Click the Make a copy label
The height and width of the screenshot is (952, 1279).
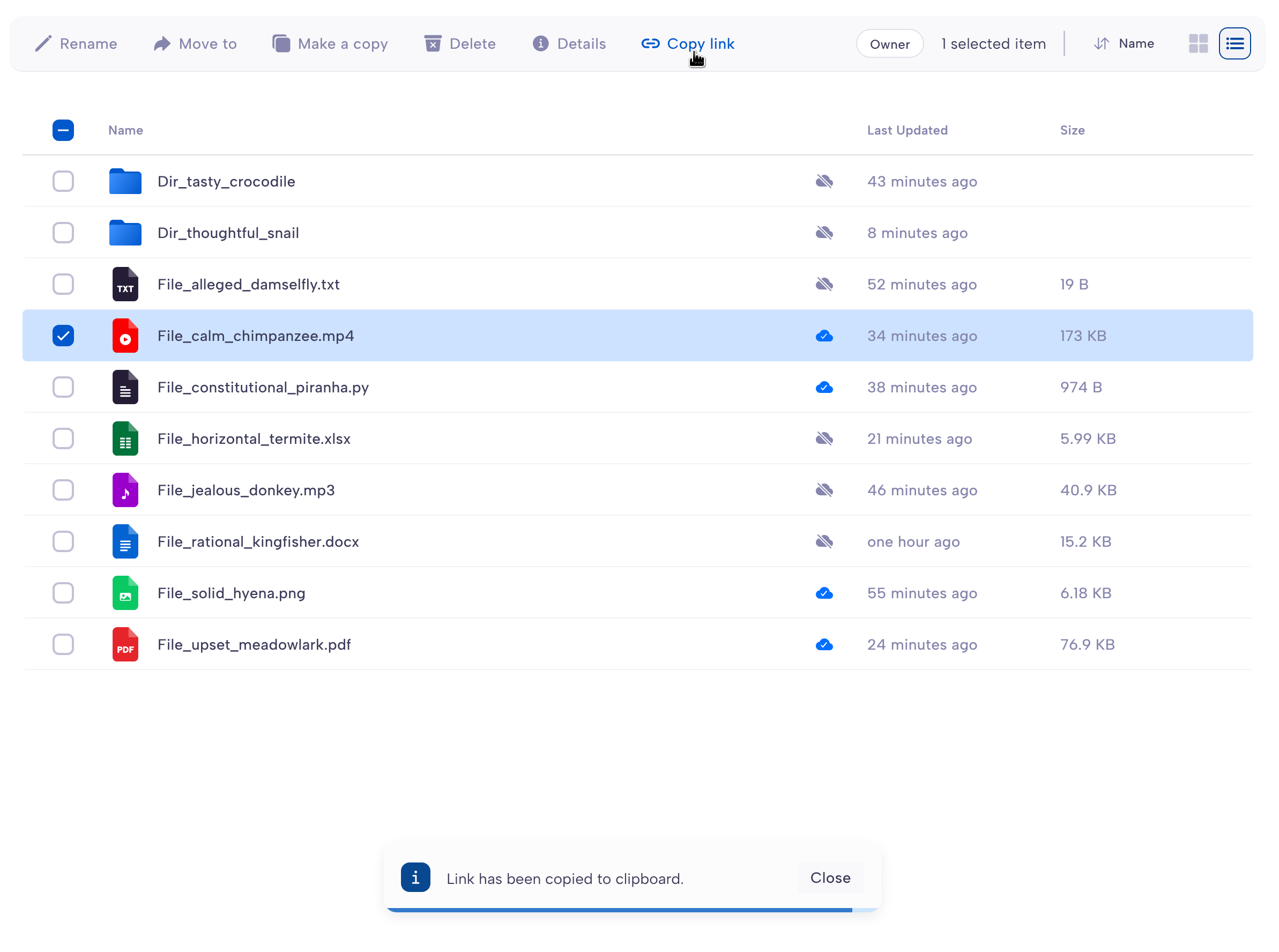[x=343, y=44]
